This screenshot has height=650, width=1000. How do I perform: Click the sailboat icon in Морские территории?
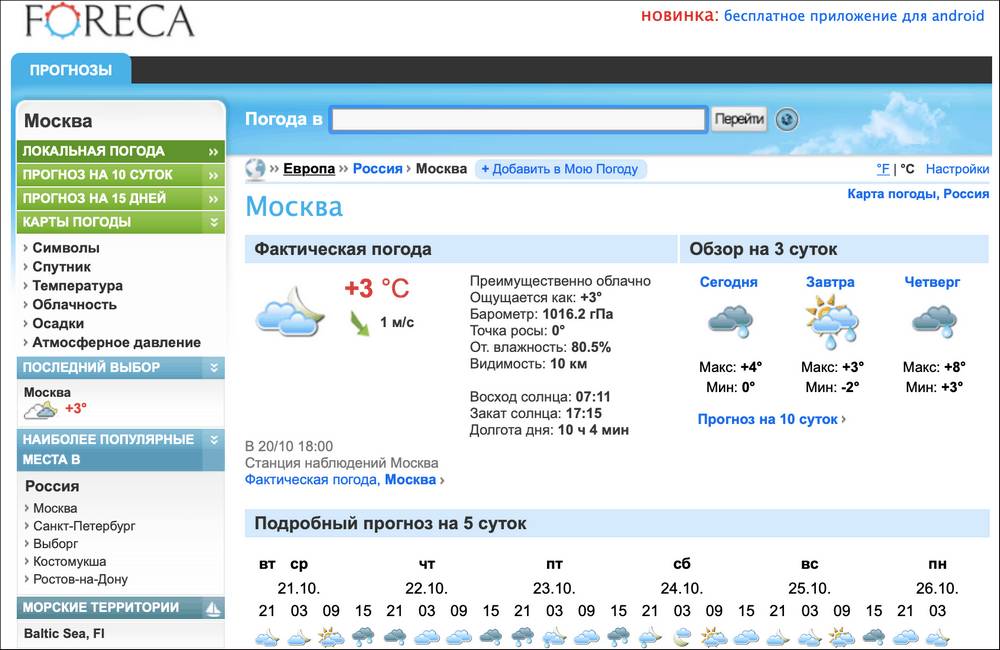[x=212, y=608]
